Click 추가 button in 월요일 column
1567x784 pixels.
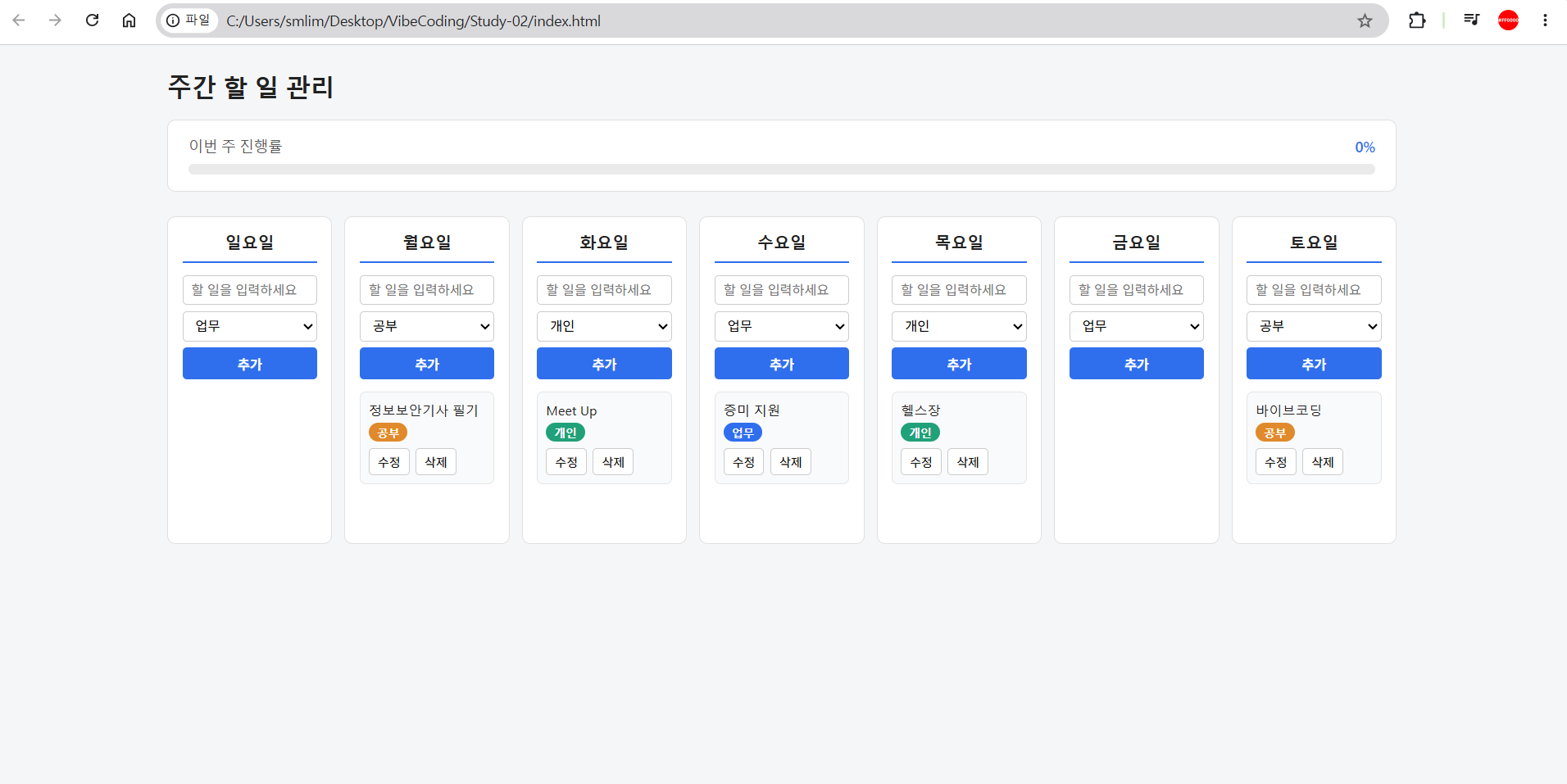tap(427, 364)
